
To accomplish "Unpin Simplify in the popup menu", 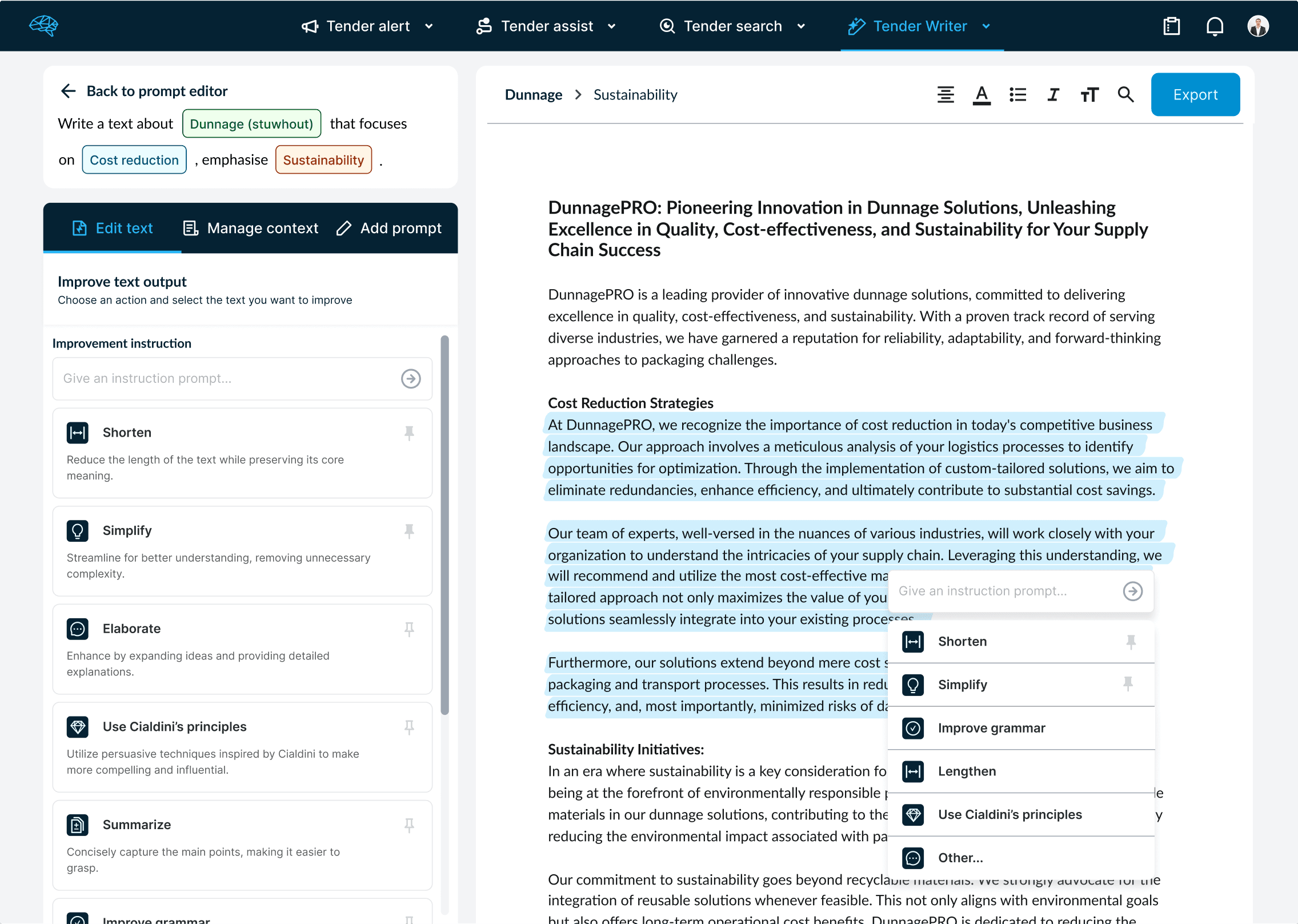I will coord(1128,684).
